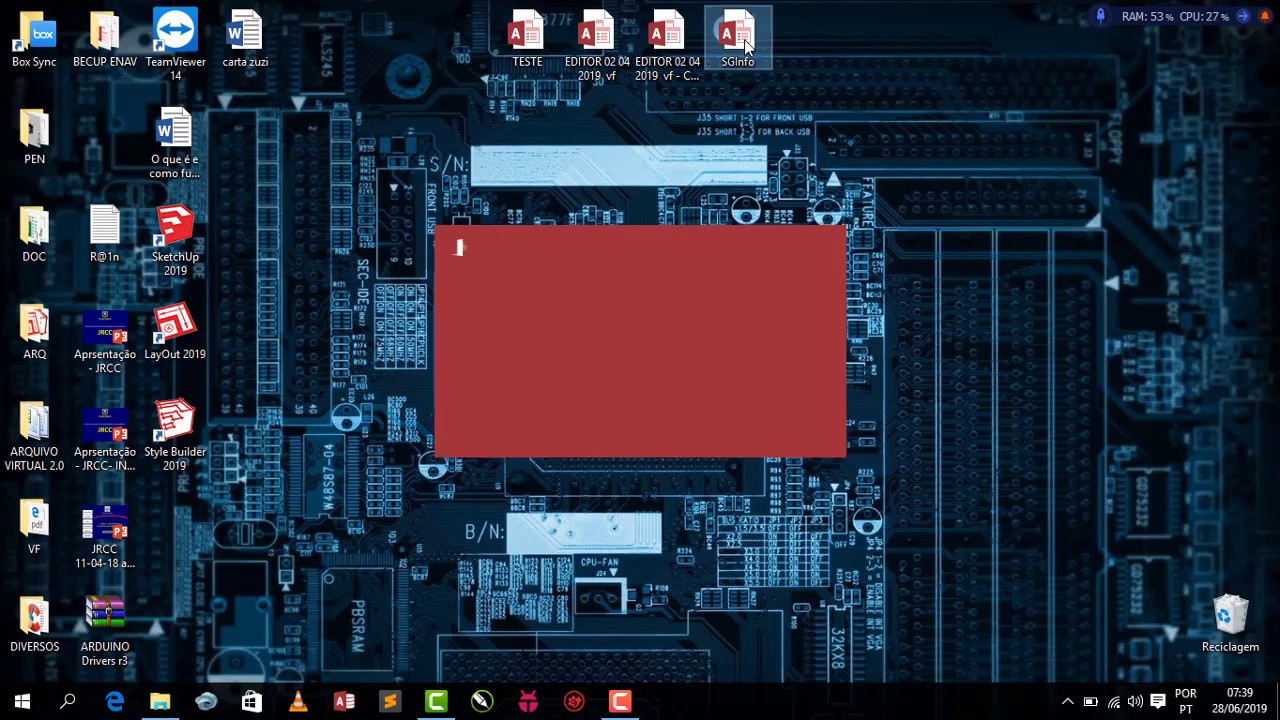This screenshot has height=720, width=1280.
Task: Open the DIVERSOS desktop folder
Action: (34, 624)
